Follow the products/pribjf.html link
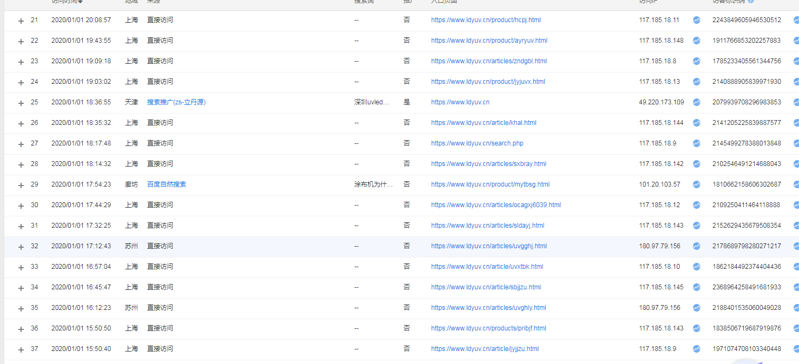Image resolution: width=799 pixels, height=364 pixels. (x=488, y=328)
